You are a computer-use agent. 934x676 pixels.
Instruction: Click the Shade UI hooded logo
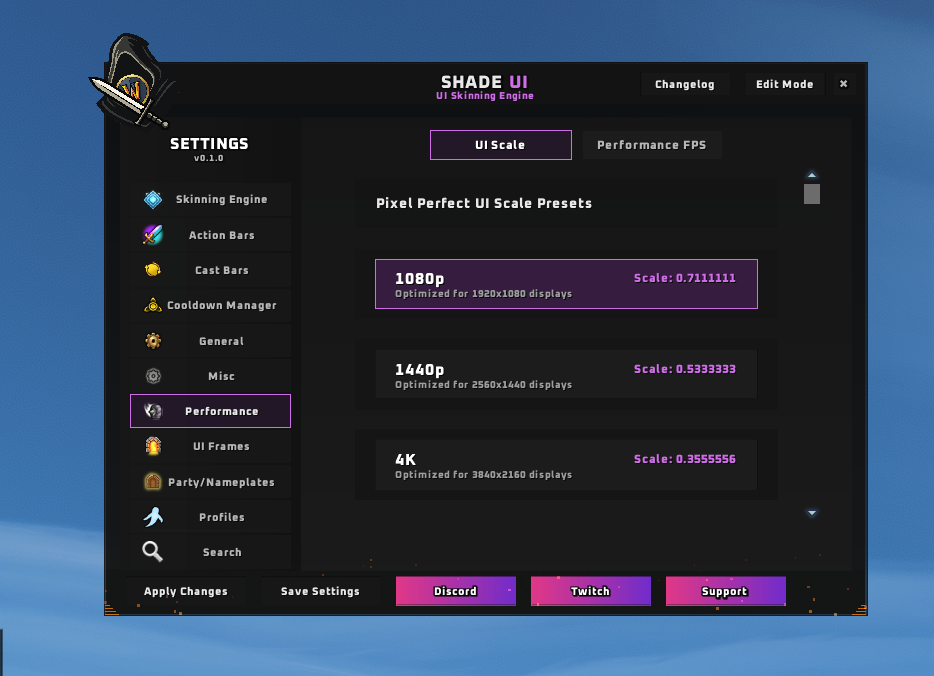click(132, 80)
